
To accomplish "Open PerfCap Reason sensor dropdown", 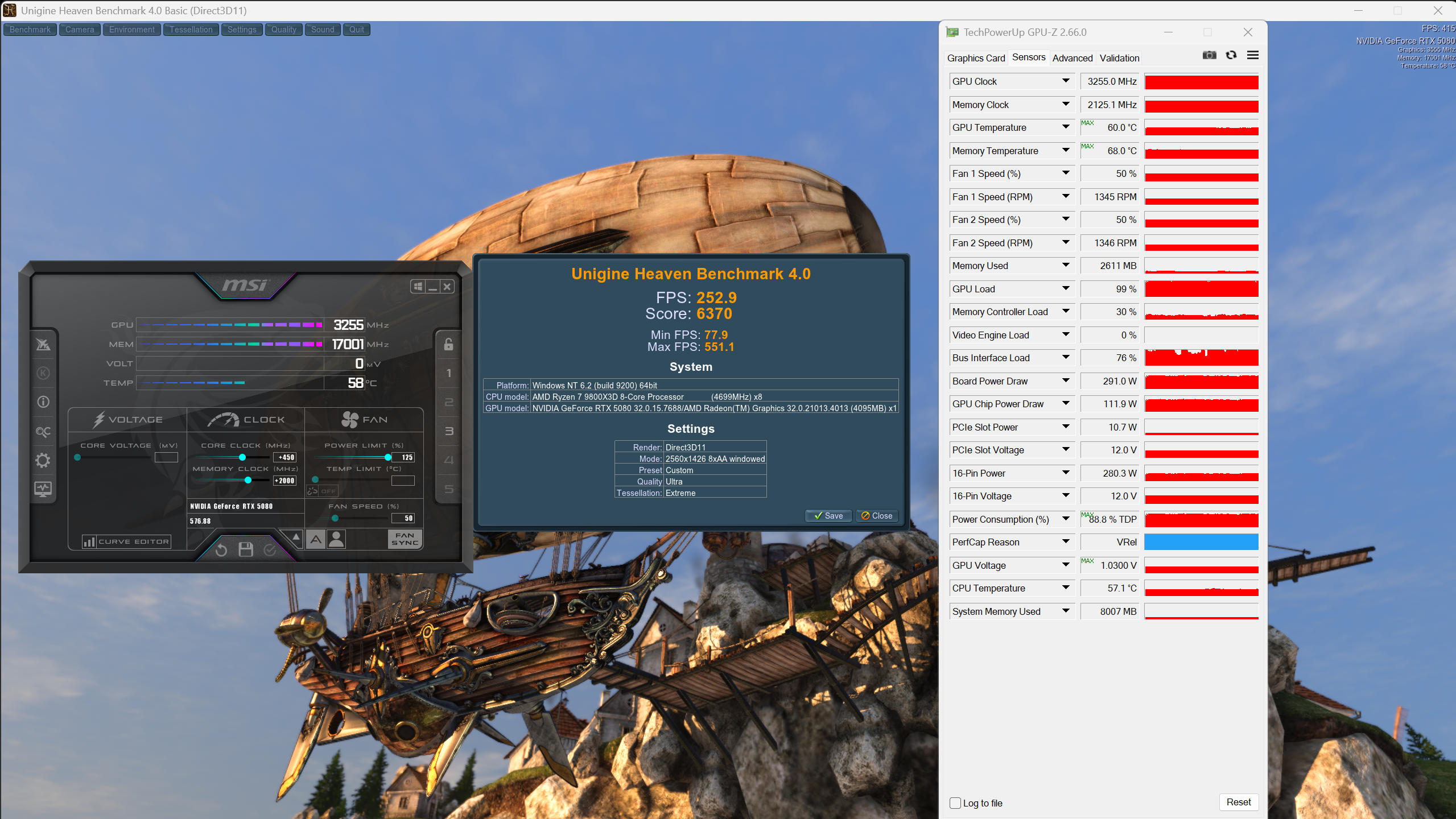I will pos(1066,542).
